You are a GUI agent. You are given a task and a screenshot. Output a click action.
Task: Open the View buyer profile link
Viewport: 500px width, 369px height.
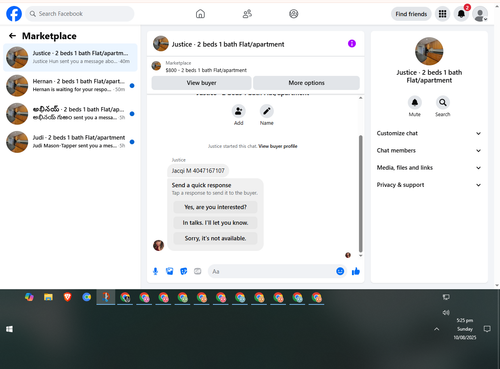tap(278, 146)
